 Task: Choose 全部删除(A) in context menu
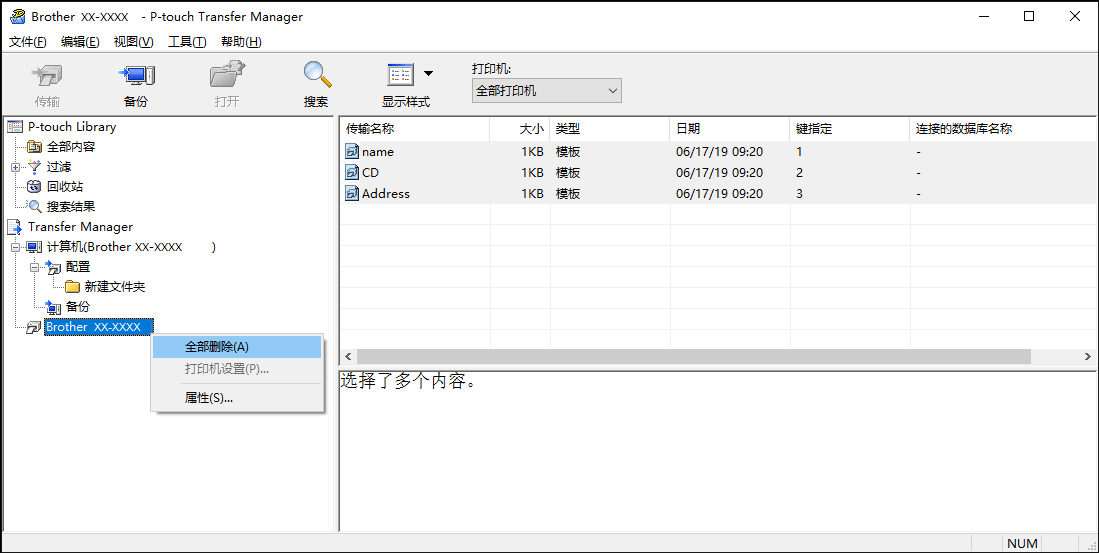pyautogui.click(x=238, y=347)
